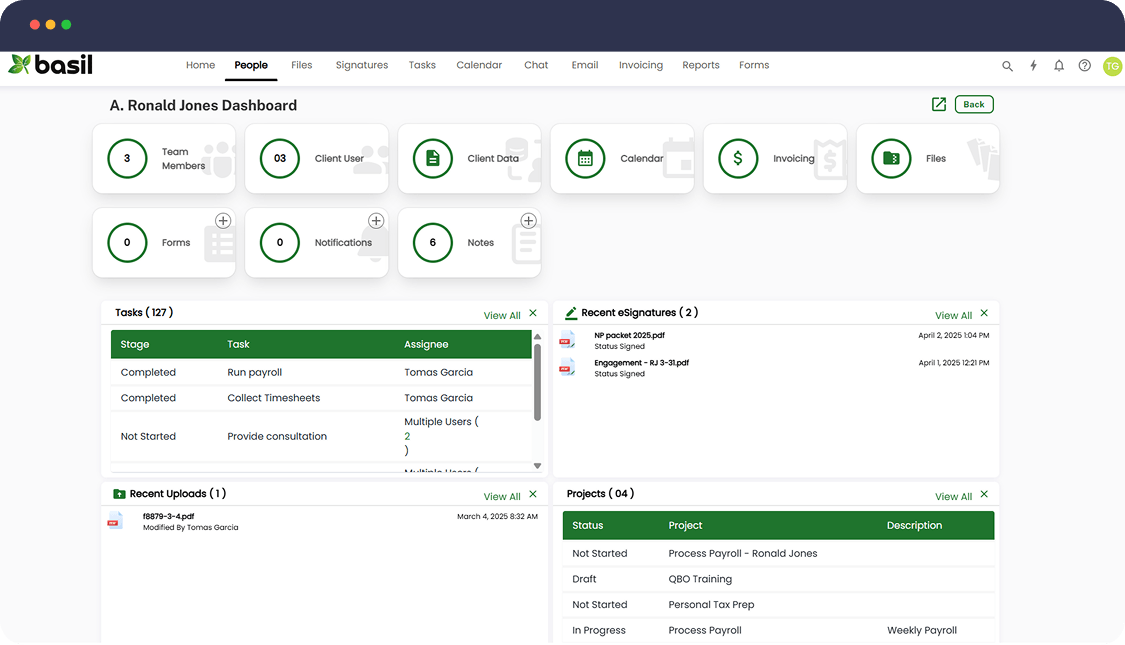Click the scroll down arrow in Tasks list
Image resolution: width=1125 pixels, height=645 pixels.
pos(537,466)
